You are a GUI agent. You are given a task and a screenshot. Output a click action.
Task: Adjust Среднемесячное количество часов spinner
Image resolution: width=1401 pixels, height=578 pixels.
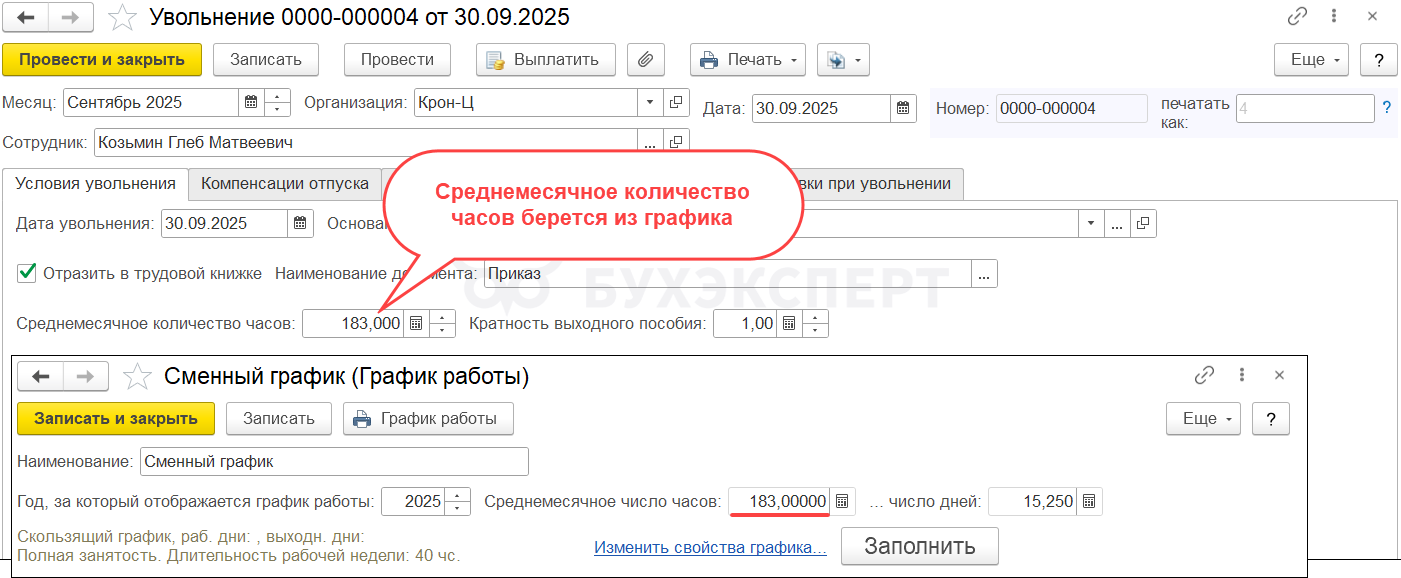(442, 323)
